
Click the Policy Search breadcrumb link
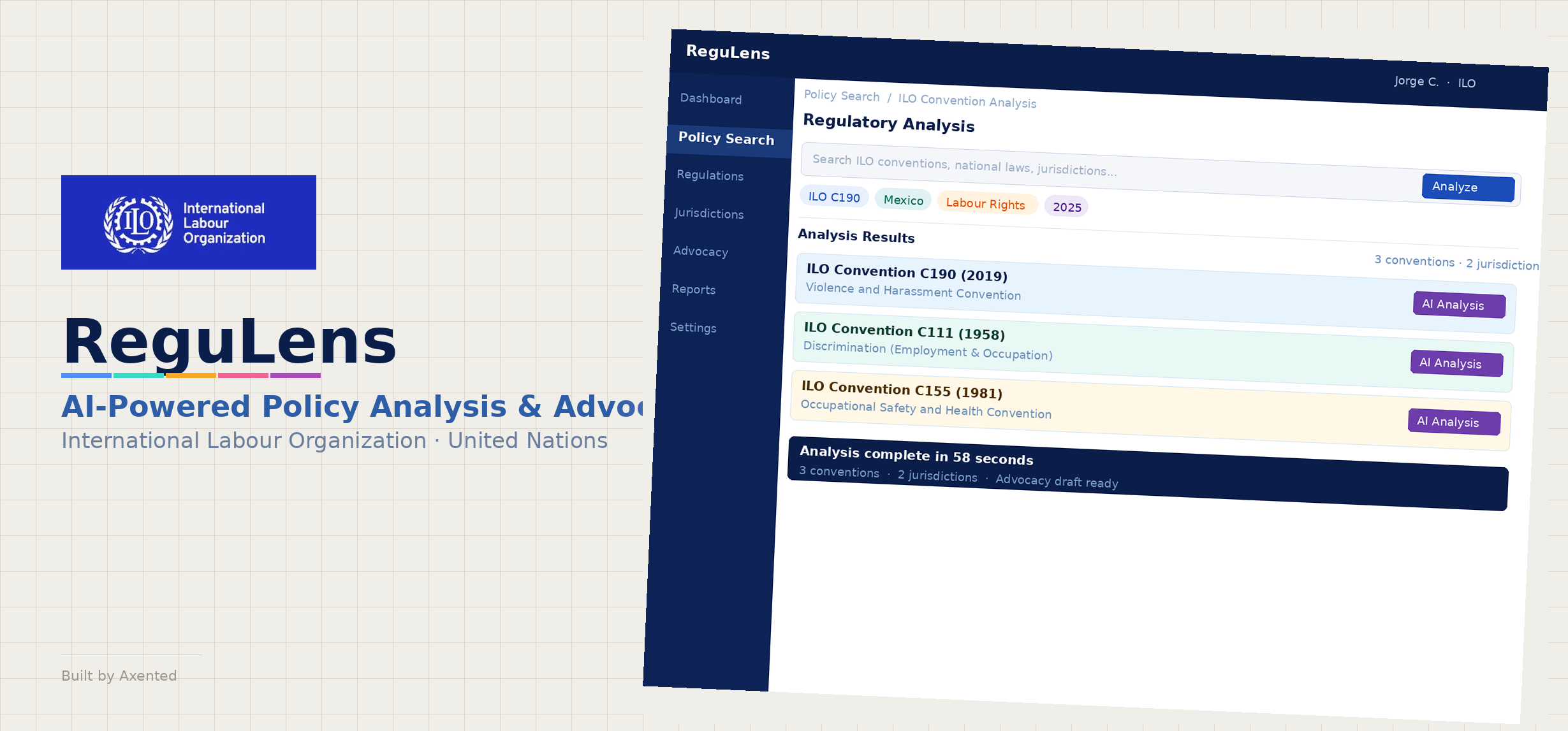tap(841, 96)
